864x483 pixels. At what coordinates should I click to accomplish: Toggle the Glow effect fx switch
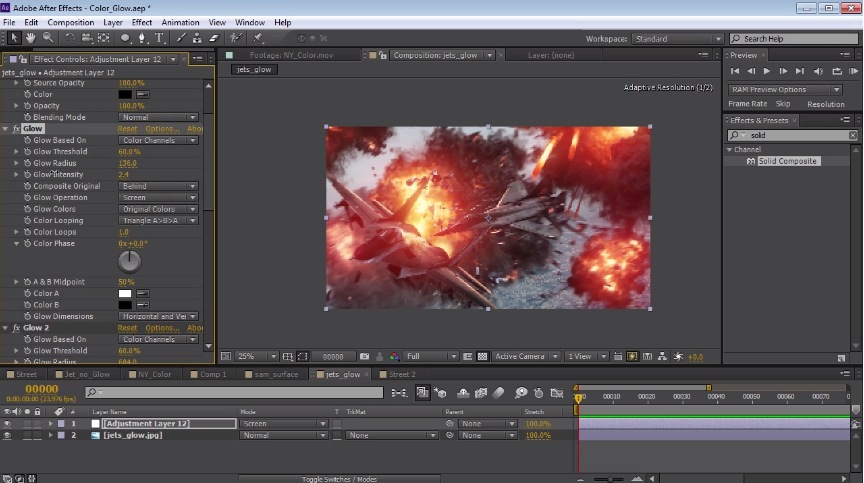[17, 129]
